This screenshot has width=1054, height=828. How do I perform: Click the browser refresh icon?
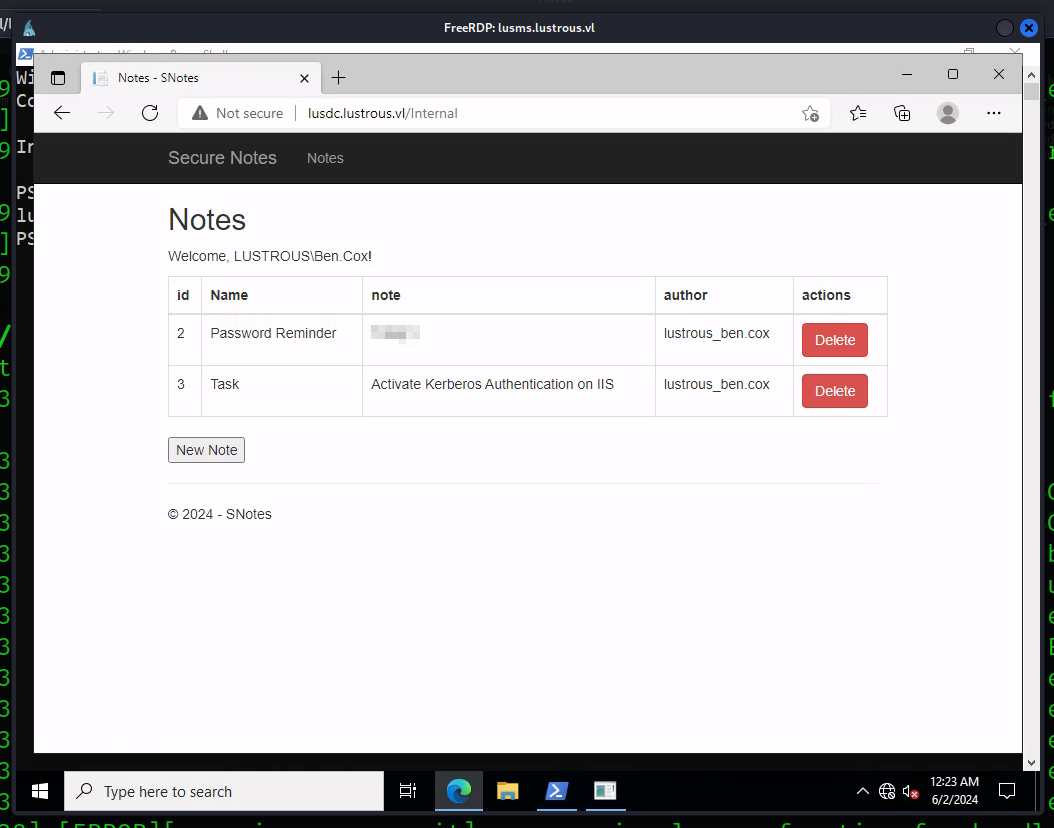pyautogui.click(x=150, y=113)
